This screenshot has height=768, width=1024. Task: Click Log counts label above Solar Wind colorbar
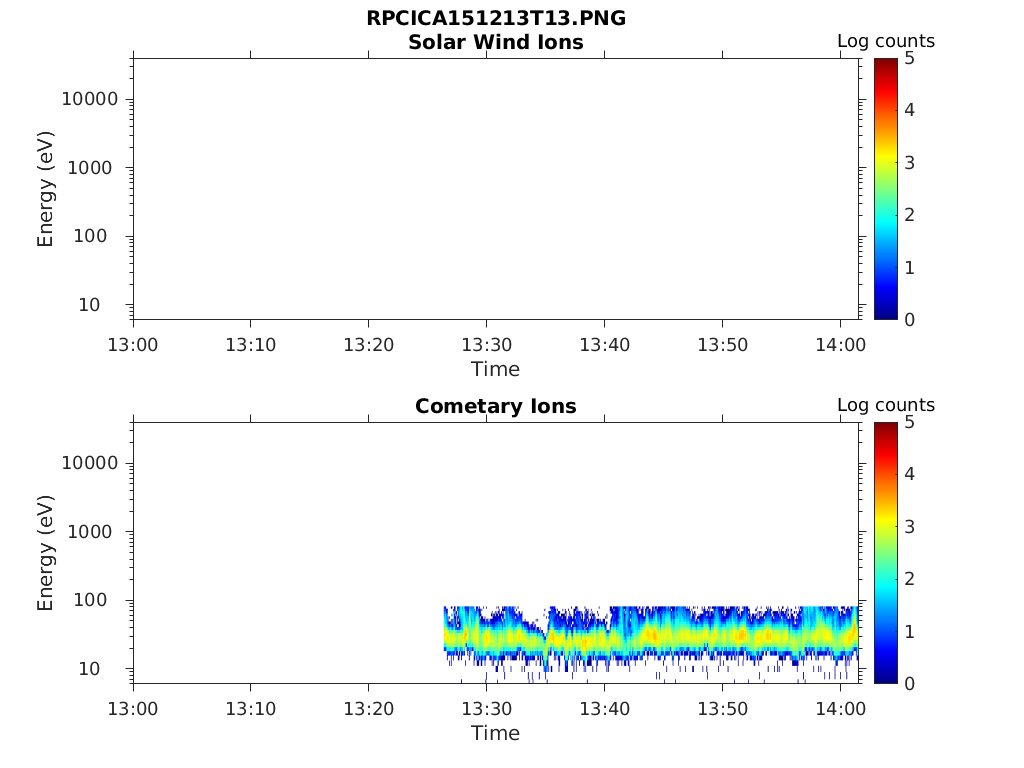(886, 41)
